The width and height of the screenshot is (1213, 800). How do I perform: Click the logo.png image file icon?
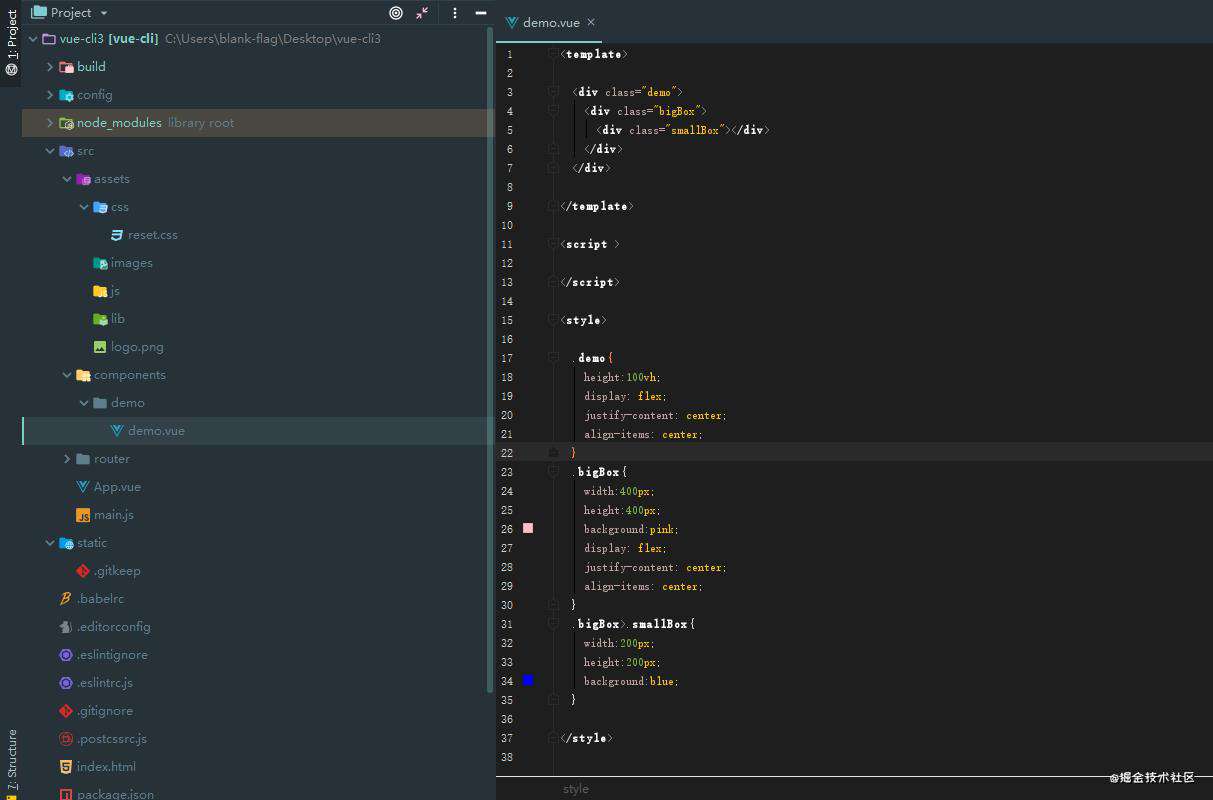(x=100, y=347)
